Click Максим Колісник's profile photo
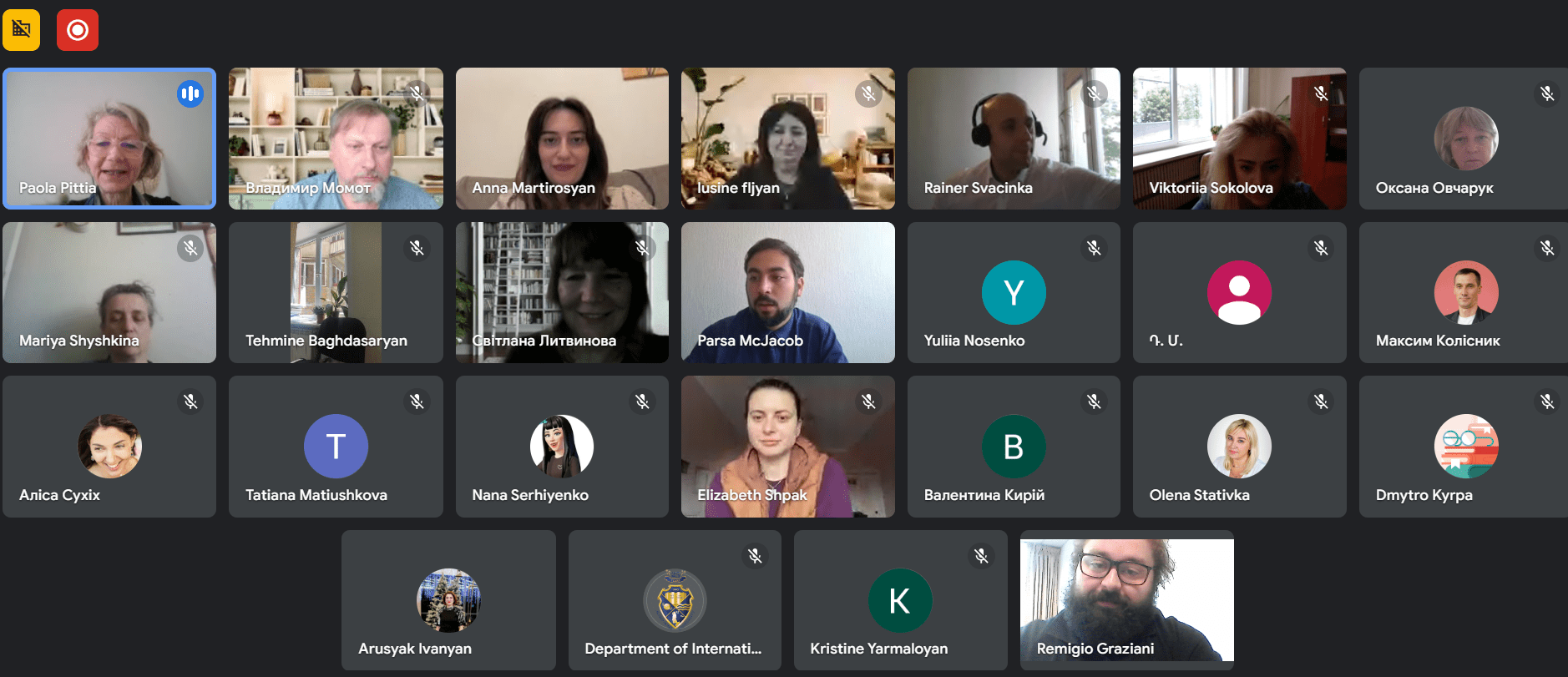Viewport: 1568px width, 677px height. tap(1466, 292)
